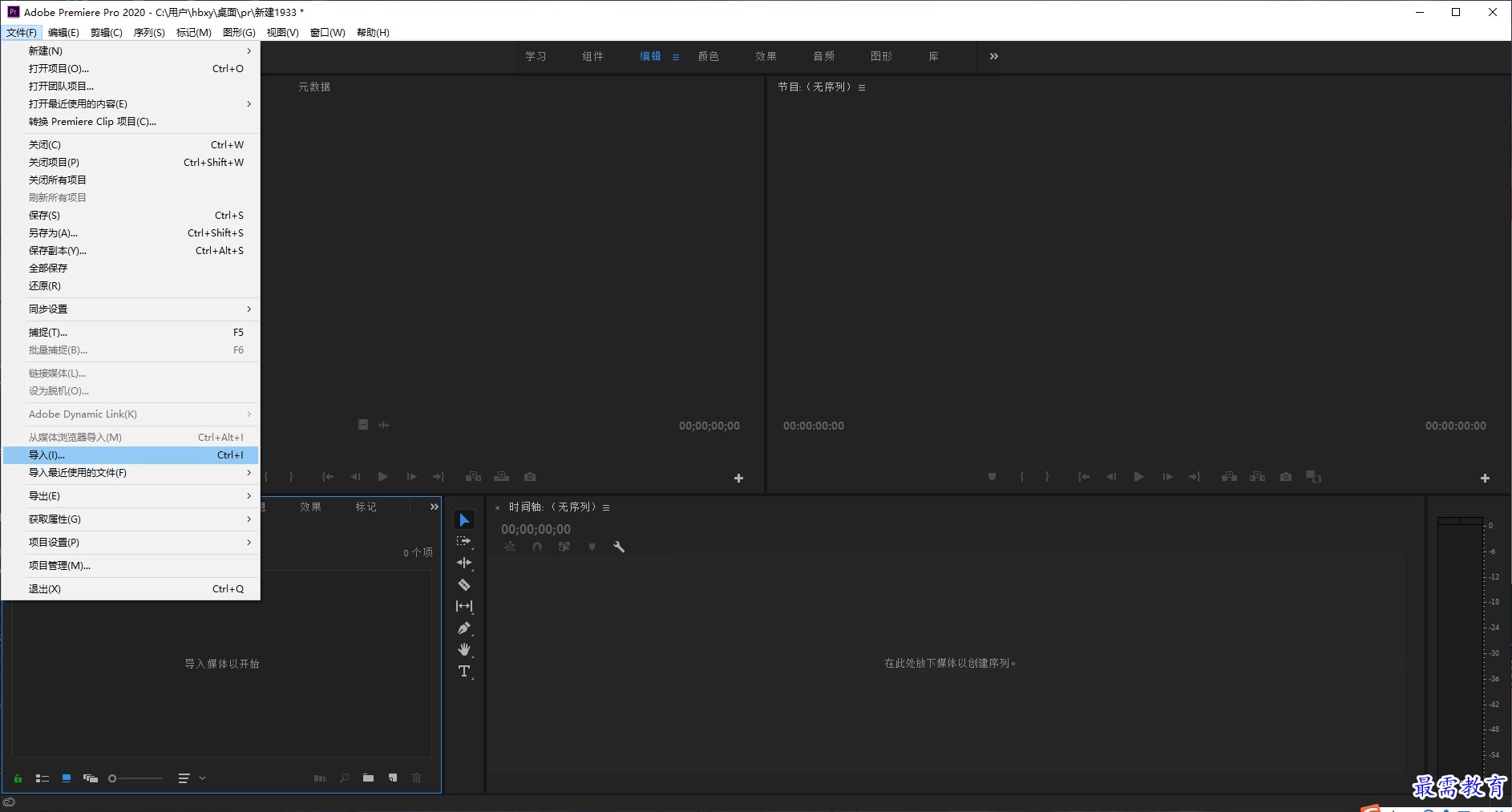
Task: Adjust Project panel thumbnail zoom slider
Action: click(x=135, y=778)
